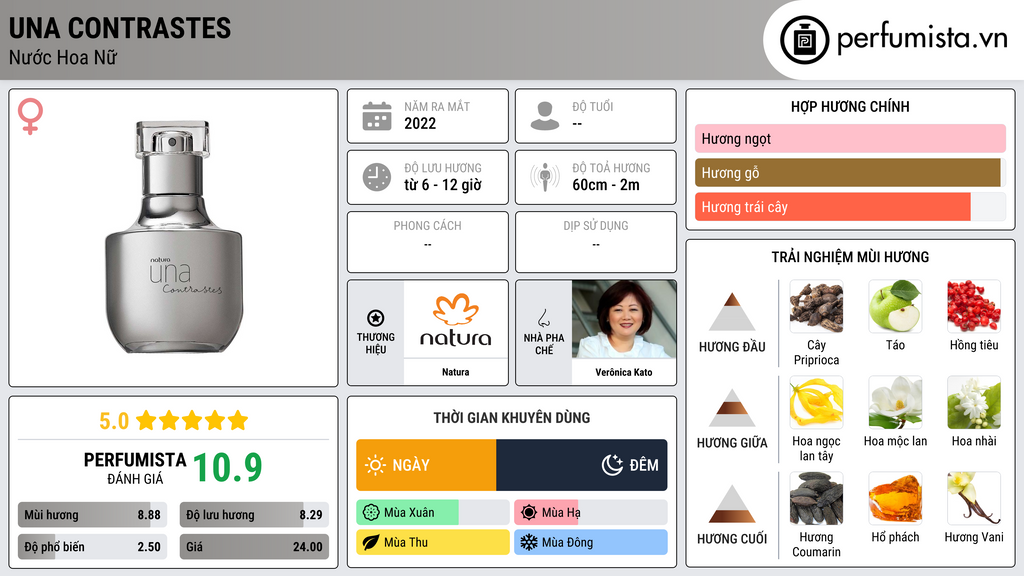Click the Verônica Kato name caption
Viewport: 1024px width, 576px height.
click(624, 372)
